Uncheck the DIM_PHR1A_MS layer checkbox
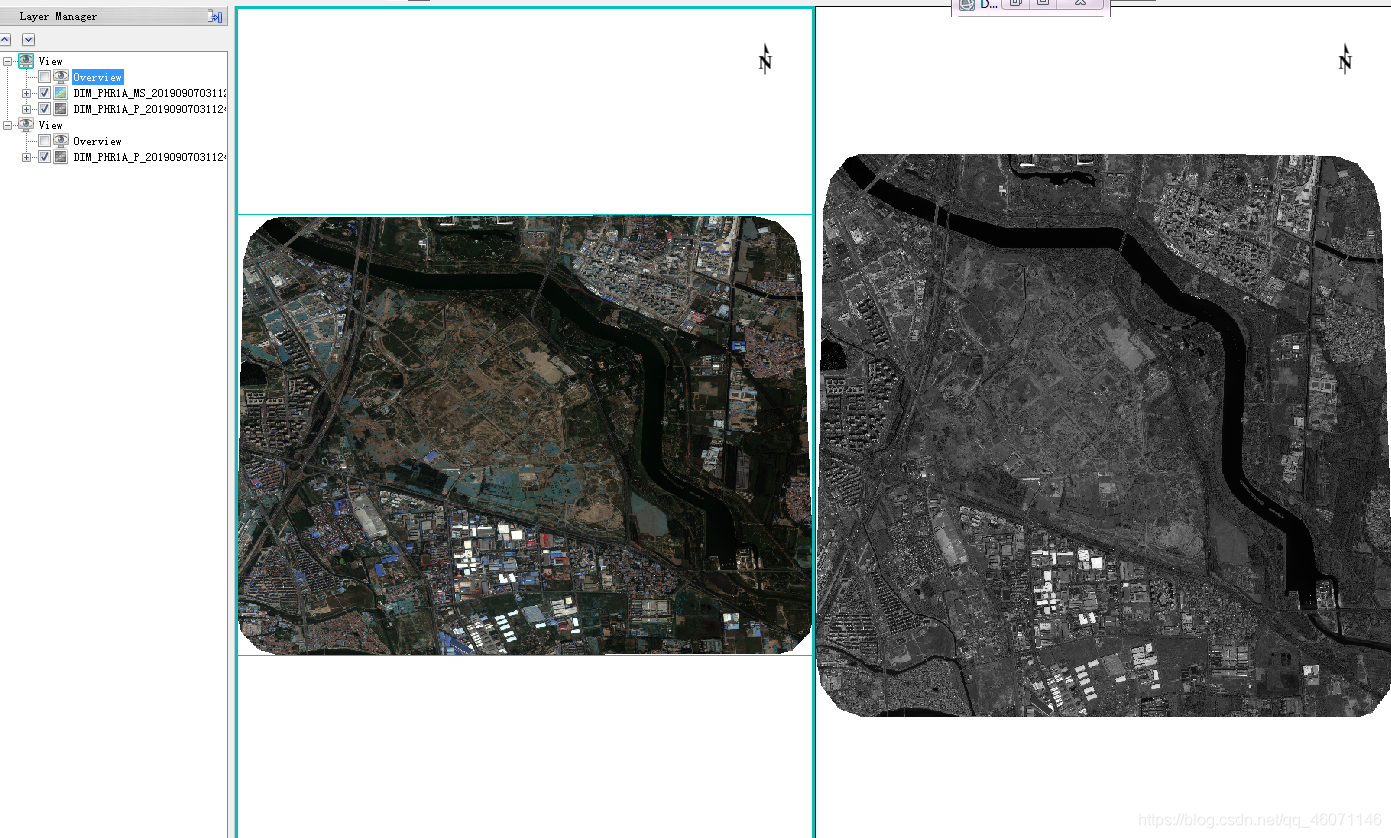Screen dimensions: 1391x838 click(44, 93)
